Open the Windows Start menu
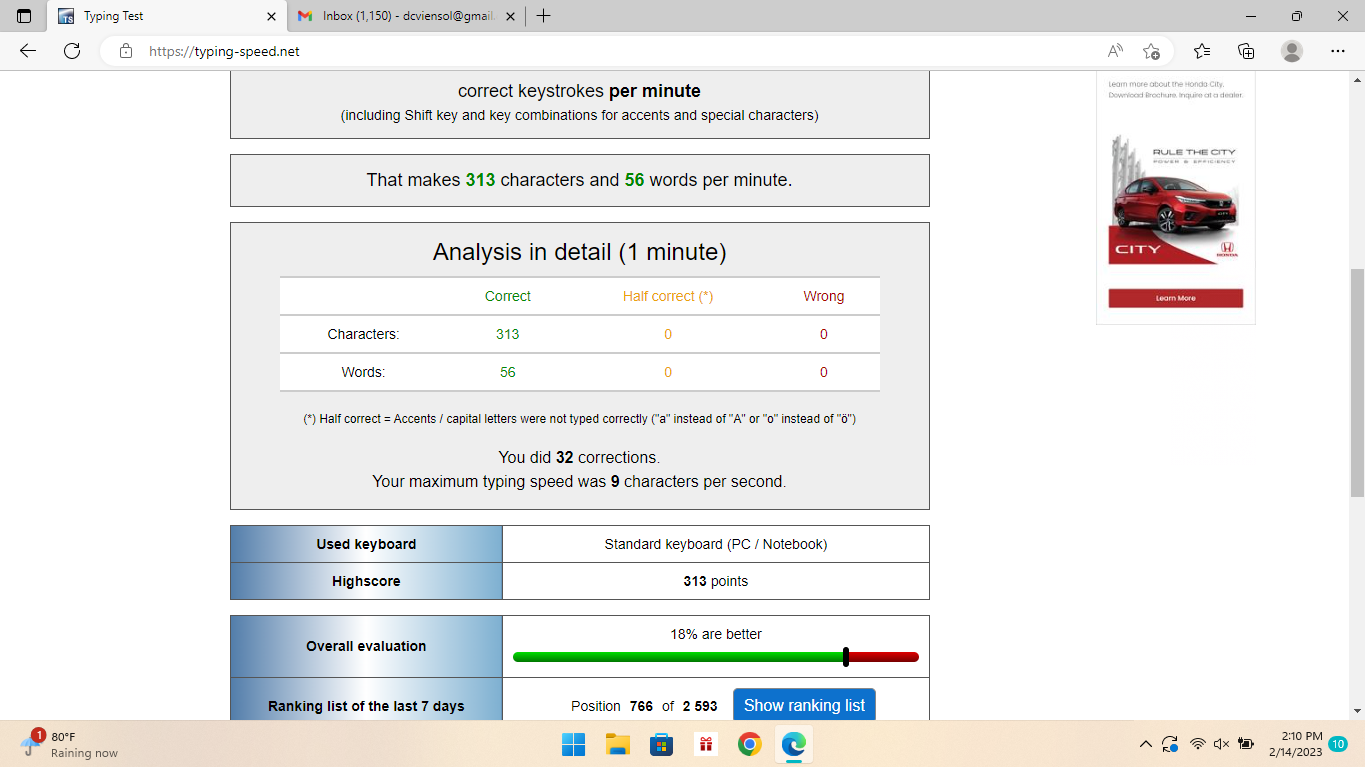 (x=573, y=744)
